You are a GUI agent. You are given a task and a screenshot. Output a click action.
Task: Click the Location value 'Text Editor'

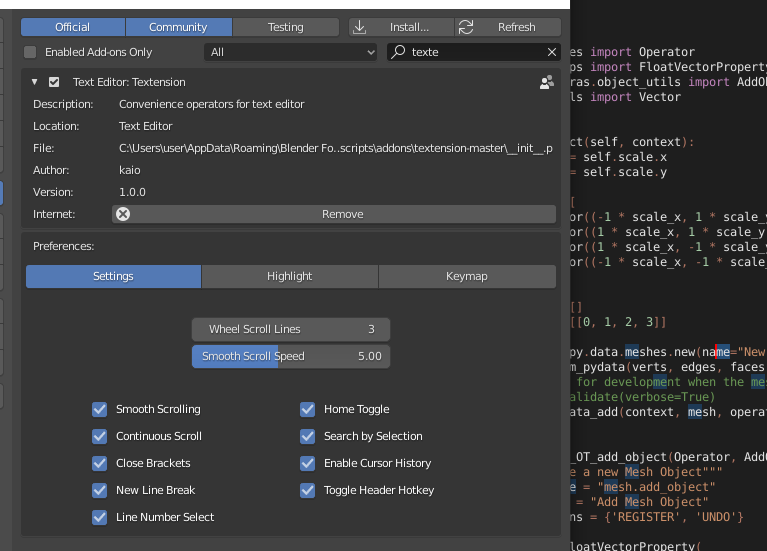pyautogui.click(x=146, y=126)
